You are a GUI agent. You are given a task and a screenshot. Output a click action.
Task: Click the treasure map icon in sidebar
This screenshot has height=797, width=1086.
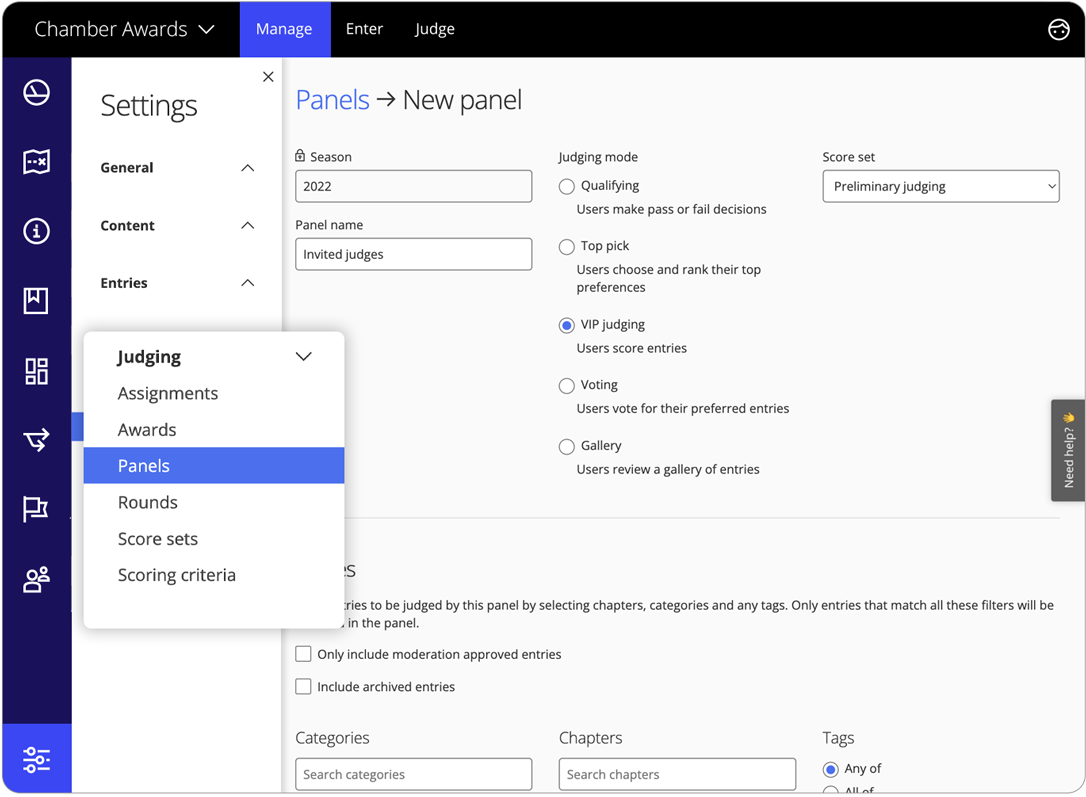point(37,162)
